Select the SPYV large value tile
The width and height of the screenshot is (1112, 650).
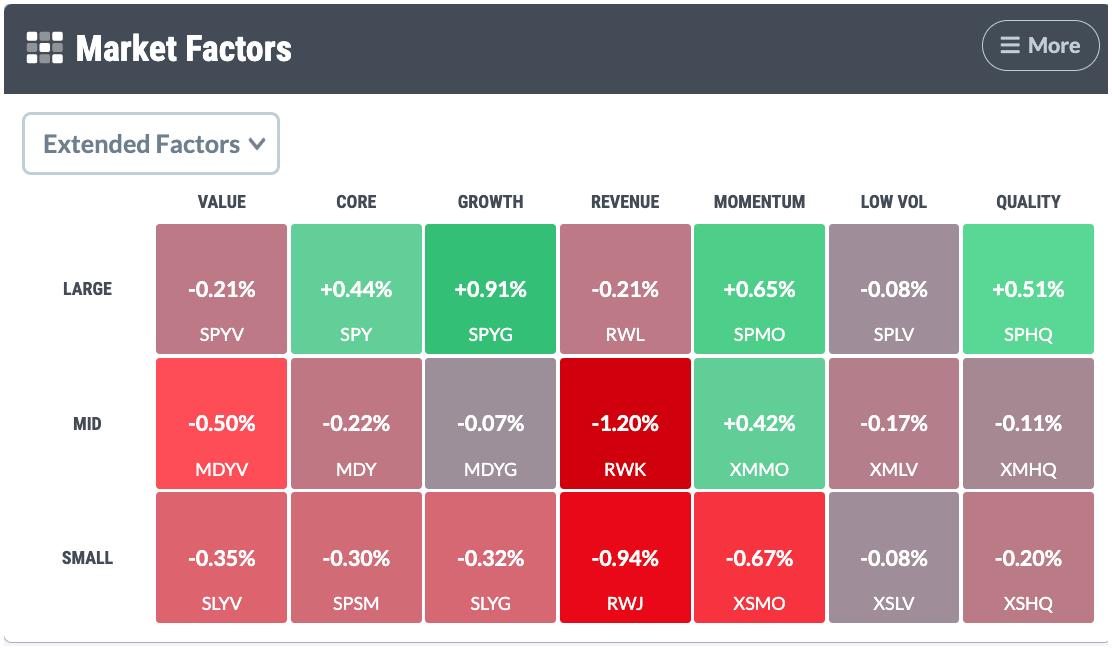click(221, 288)
